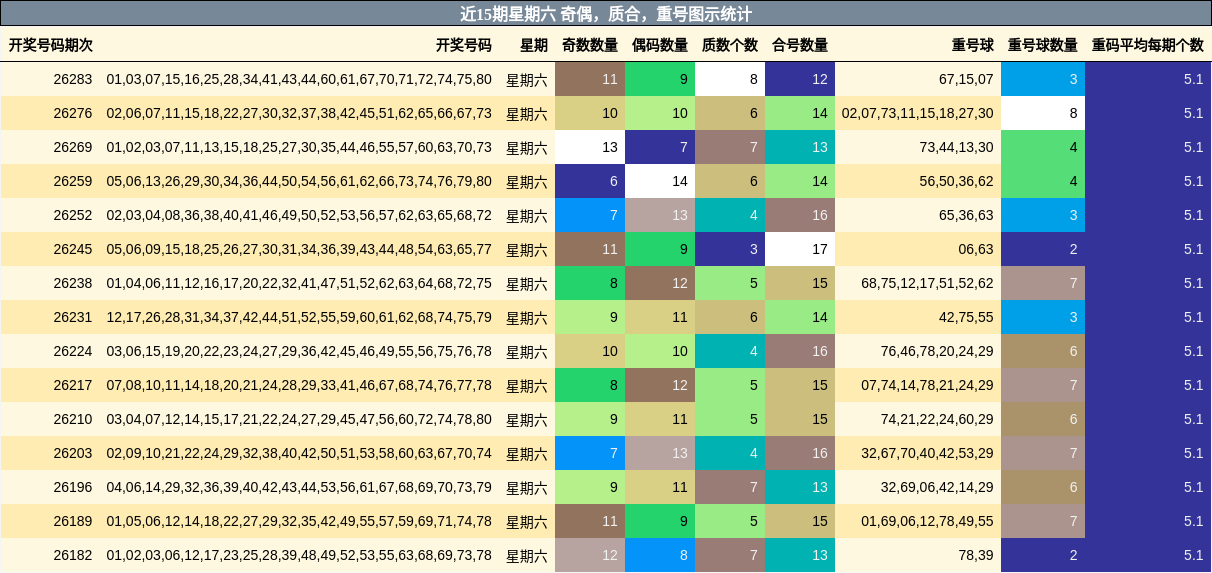Viewport: 1212px width, 573px height.
Task: Click the 偶码数量 cell in row 26182
Action: pyautogui.click(x=660, y=555)
